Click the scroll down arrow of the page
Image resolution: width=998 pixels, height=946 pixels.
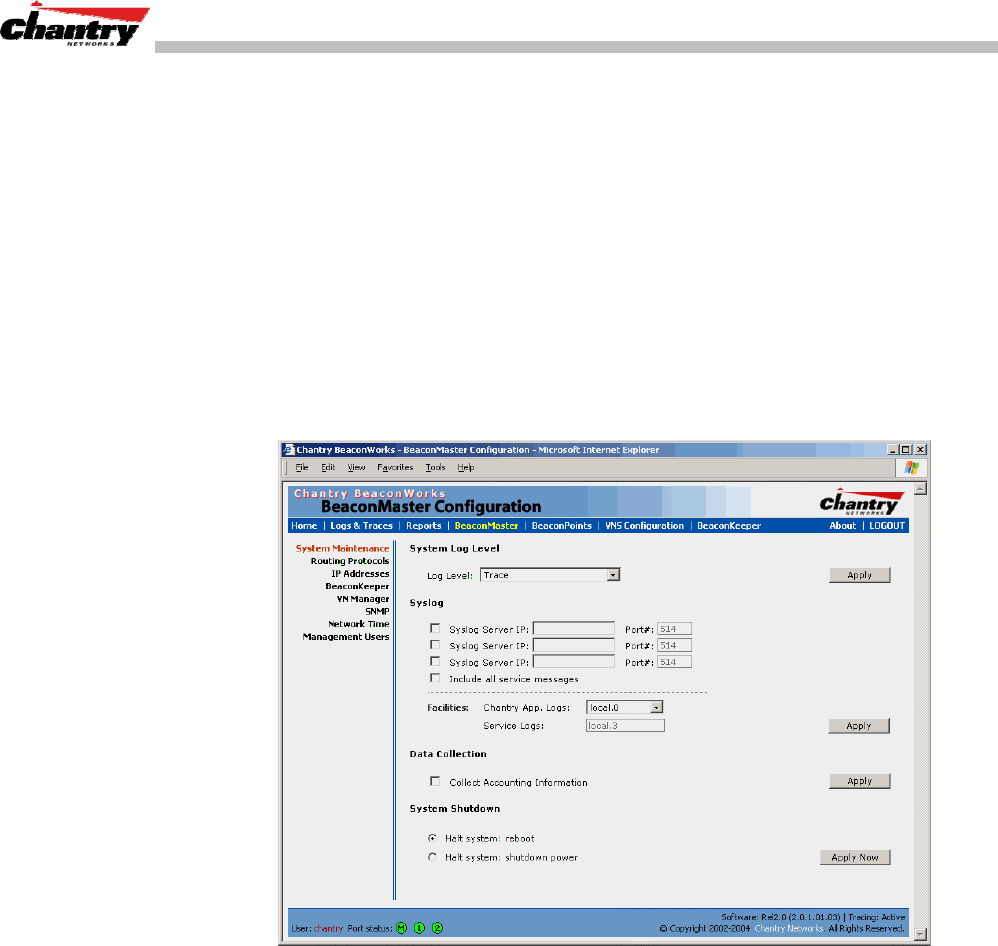920,935
